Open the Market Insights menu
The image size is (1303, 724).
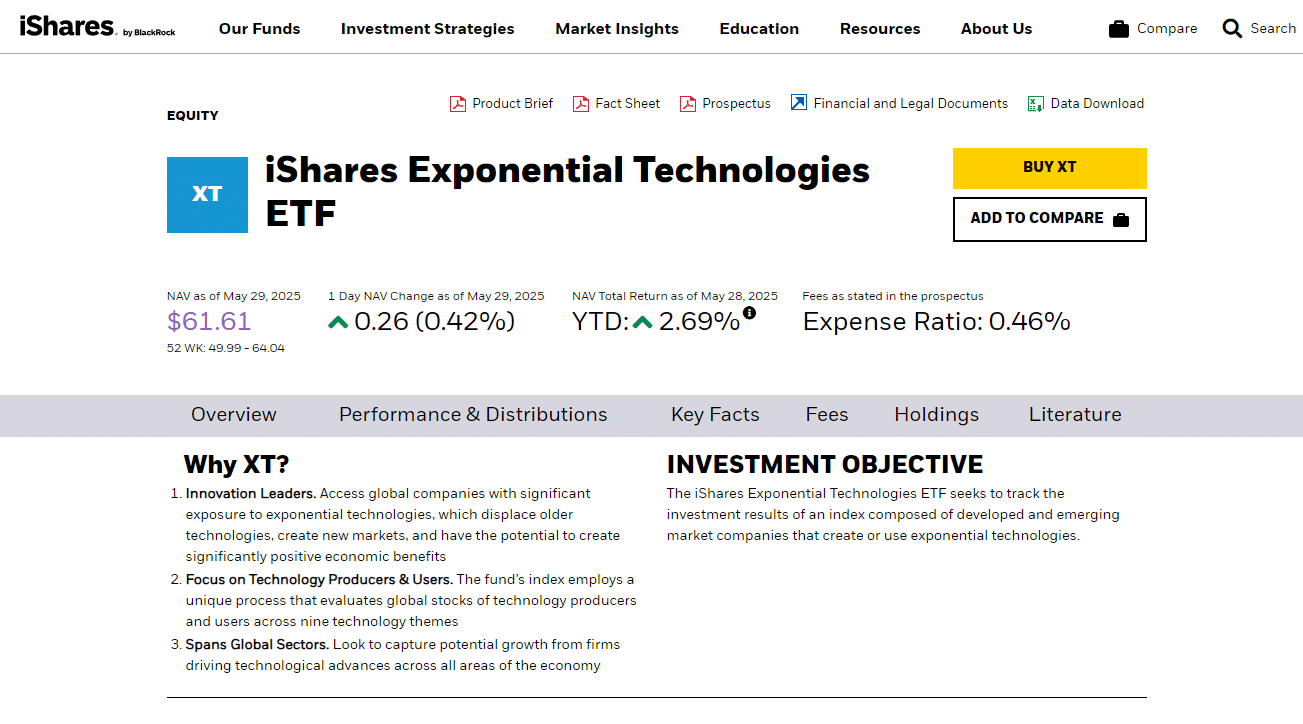(617, 29)
